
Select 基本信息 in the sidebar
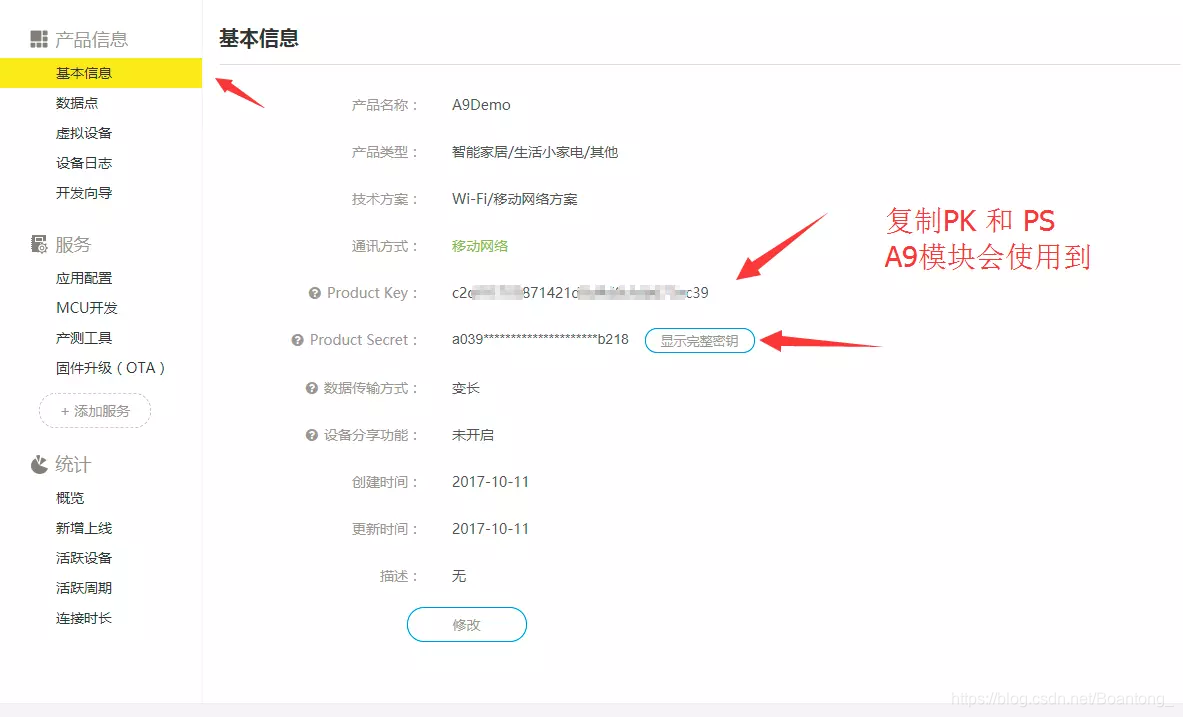coord(82,72)
